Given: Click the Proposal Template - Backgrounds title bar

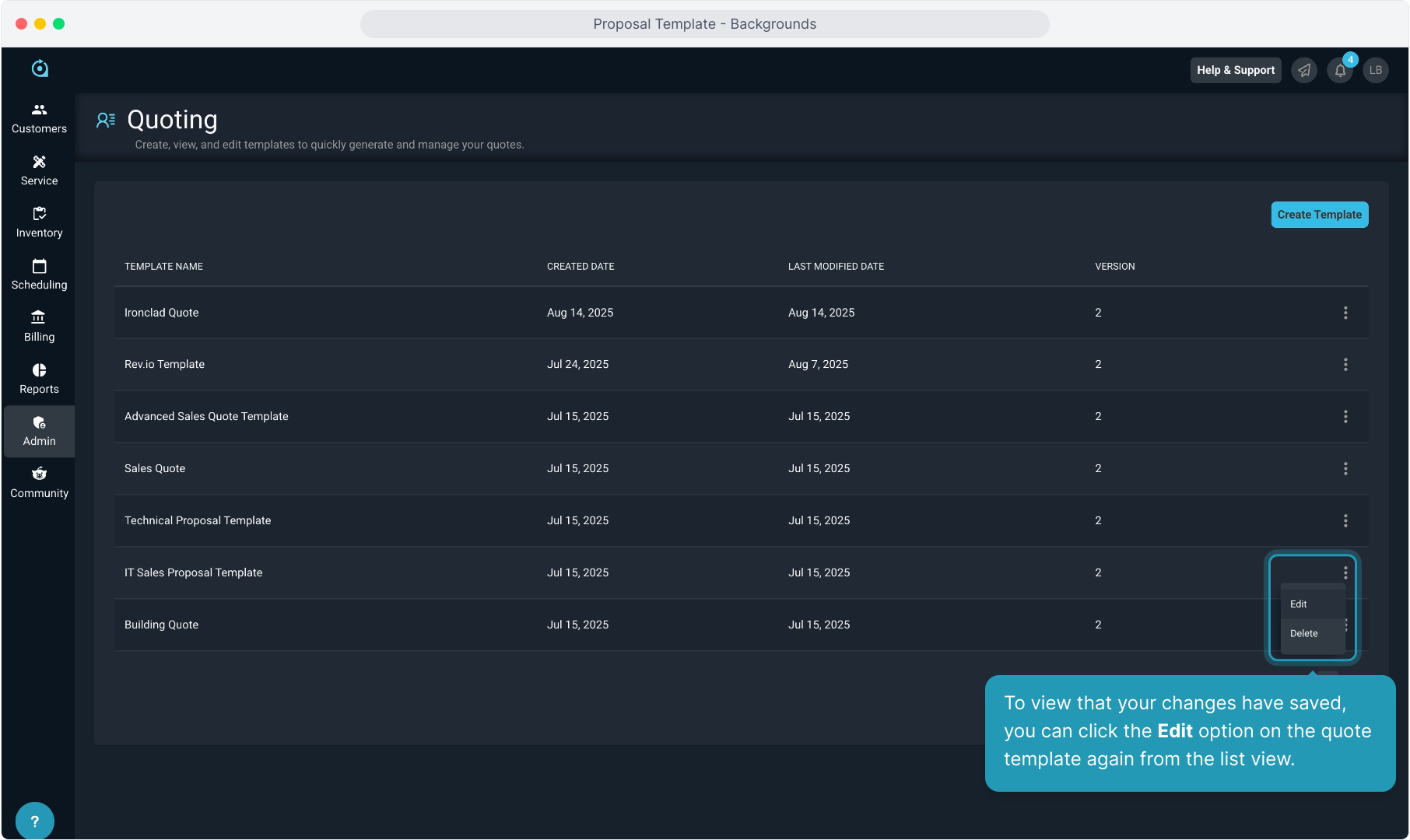Looking at the screenshot, I should pos(705,24).
